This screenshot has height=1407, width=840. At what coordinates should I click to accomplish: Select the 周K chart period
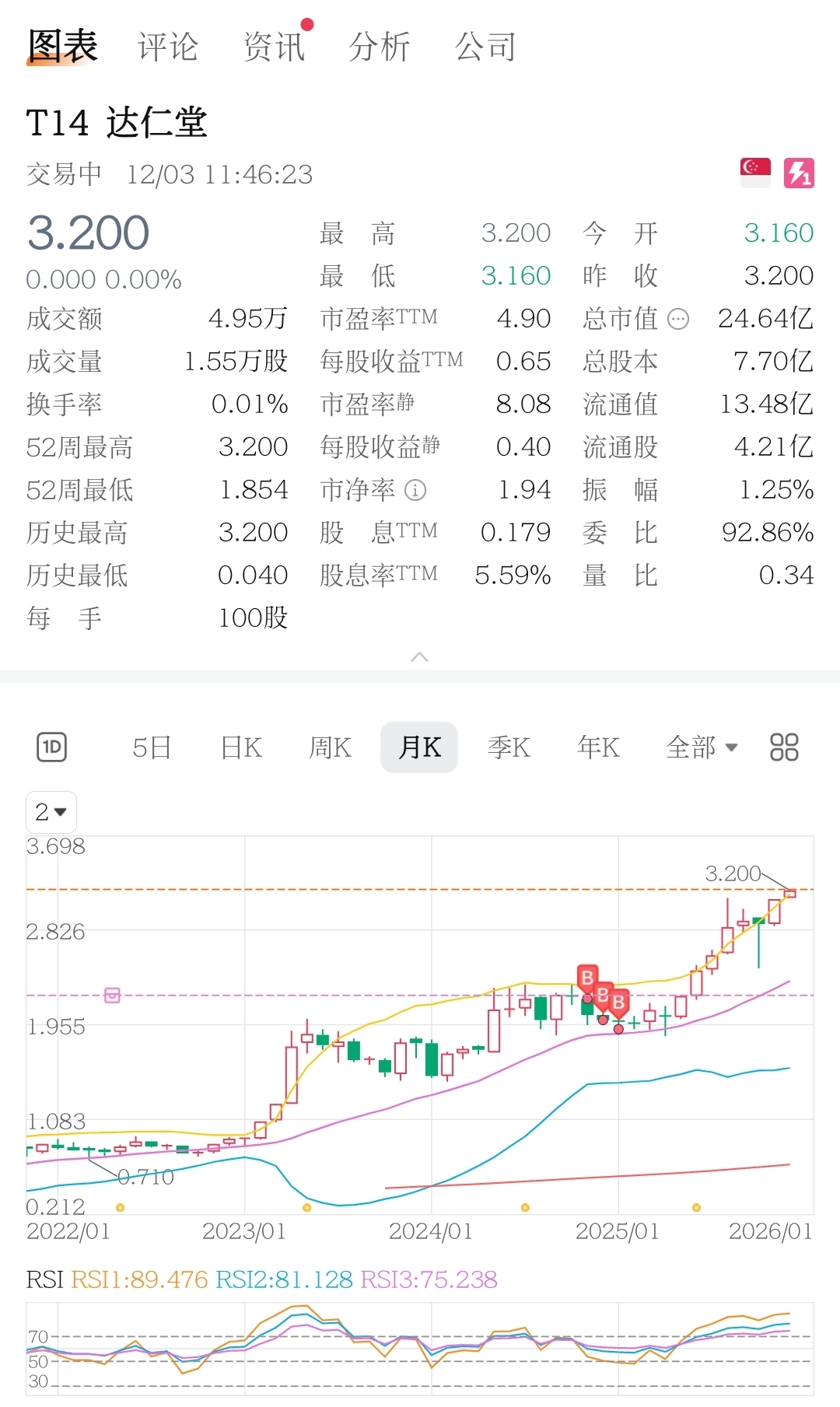click(x=331, y=747)
